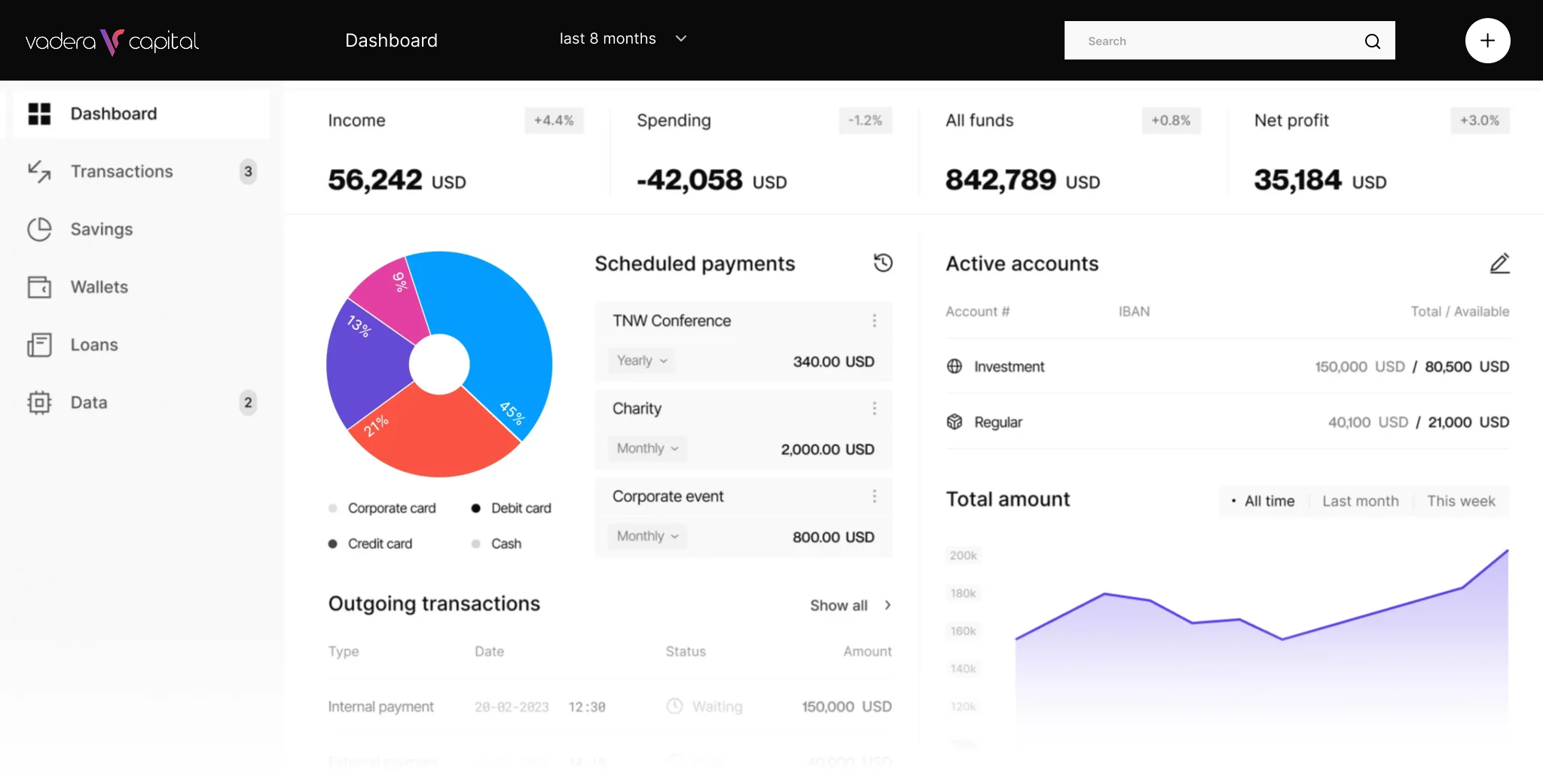This screenshot has height=784, width=1543.
Task: Open the last 8 months date range dropdown
Action: coord(622,38)
